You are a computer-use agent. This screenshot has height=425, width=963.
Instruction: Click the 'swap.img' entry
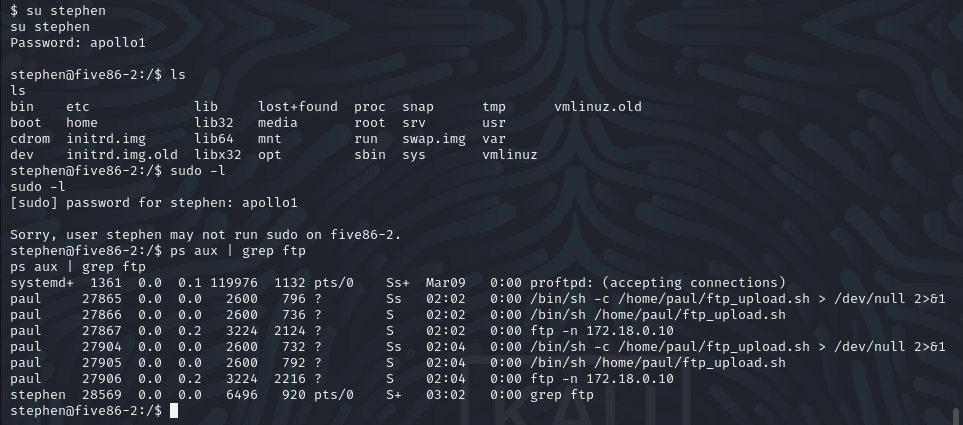434,139
